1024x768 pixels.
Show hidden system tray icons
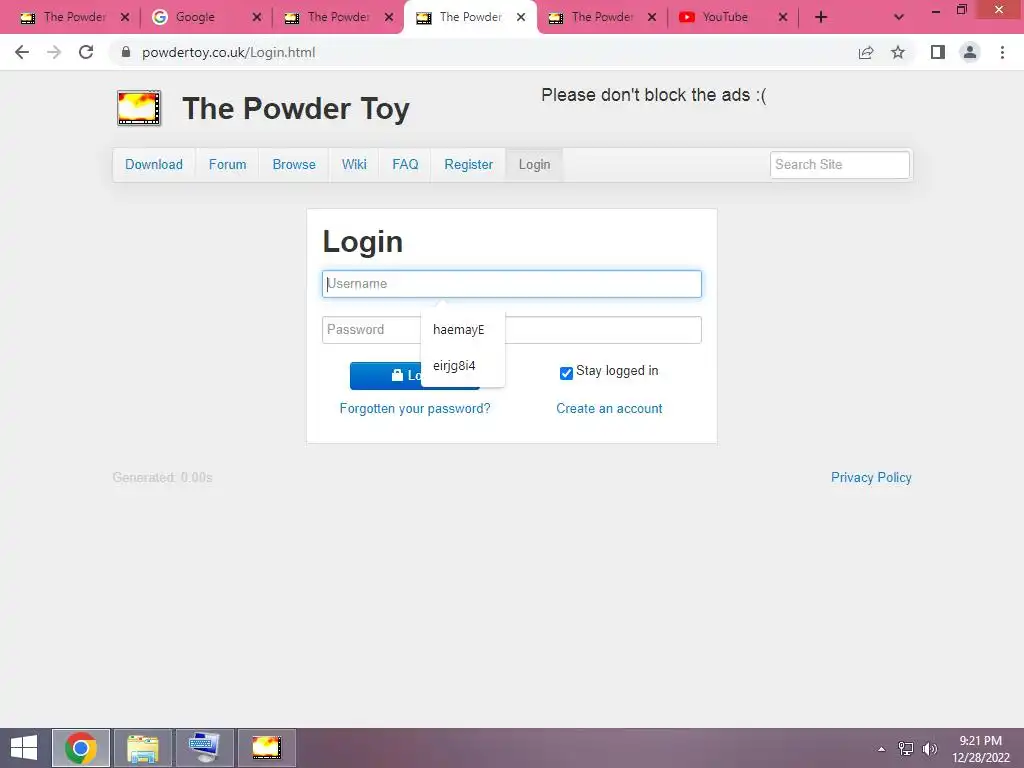pyautogui.click(x=882, y=748)
